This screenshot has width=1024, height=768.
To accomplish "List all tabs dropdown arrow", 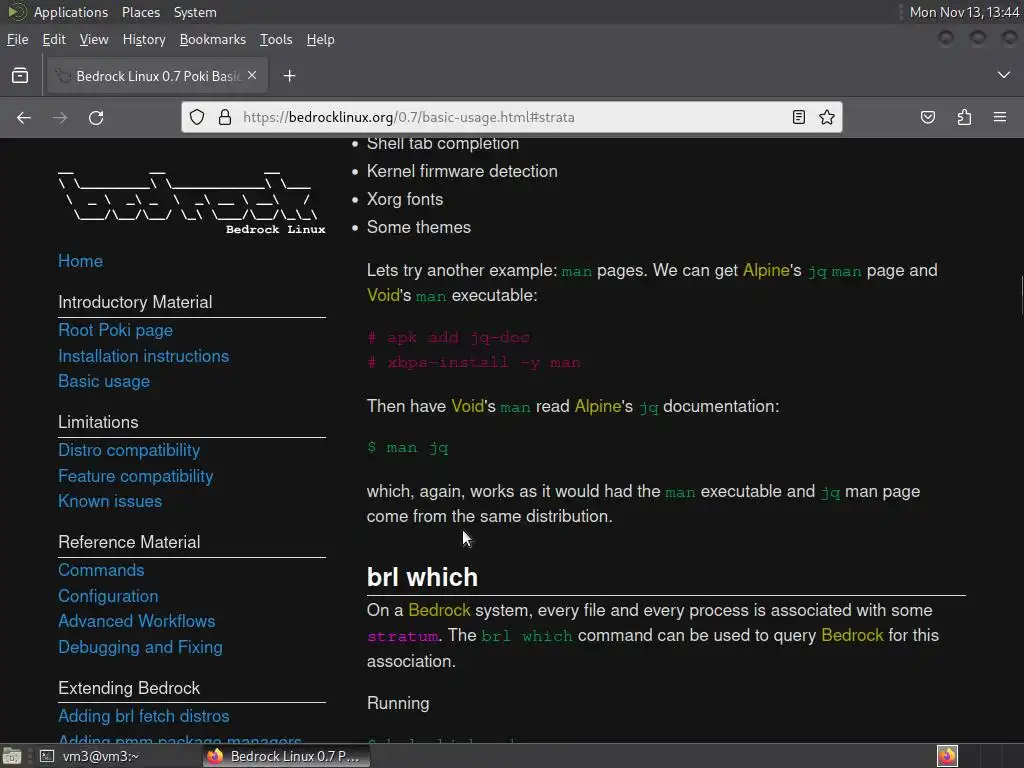I will coord(1004,75).
